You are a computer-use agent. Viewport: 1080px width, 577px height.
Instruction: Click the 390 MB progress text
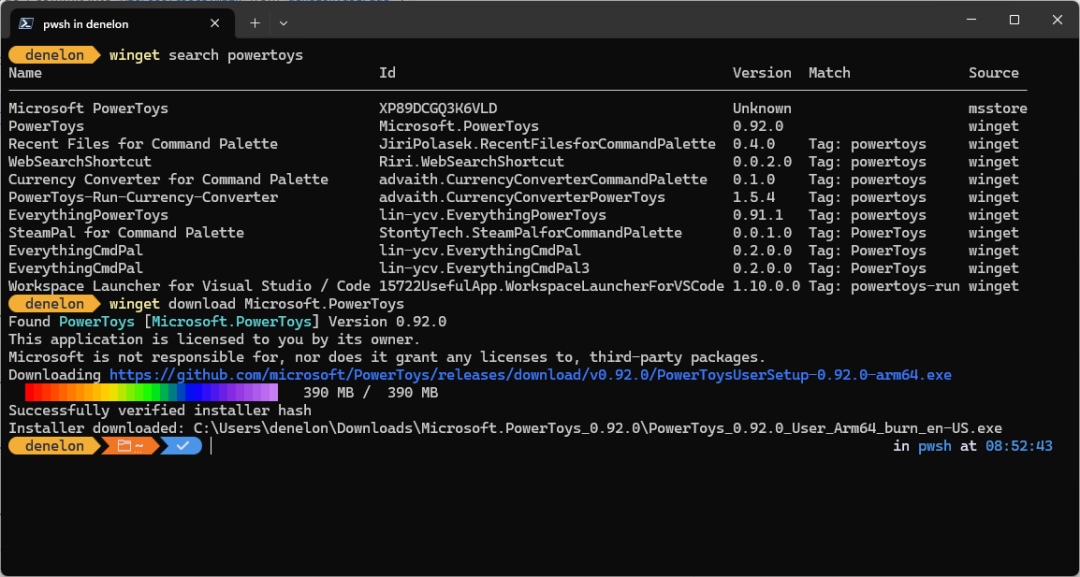(369, 392)
